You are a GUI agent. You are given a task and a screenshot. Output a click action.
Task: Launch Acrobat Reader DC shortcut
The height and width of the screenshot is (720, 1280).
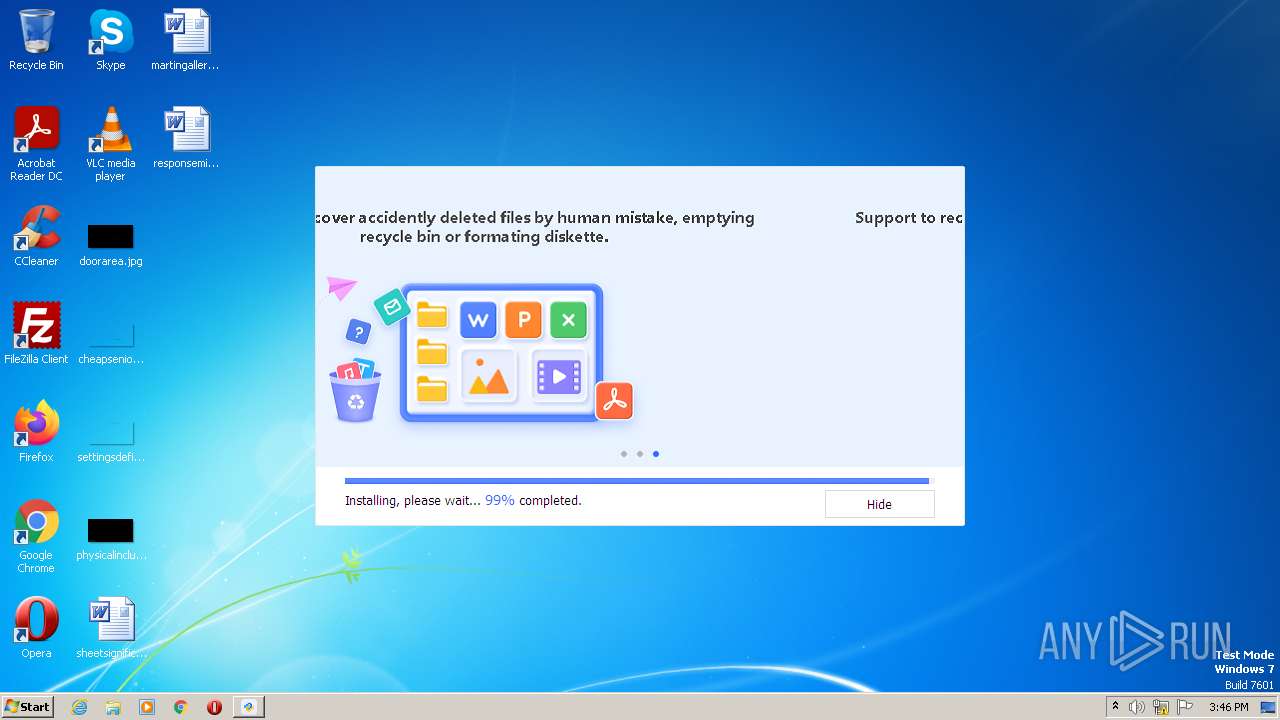36,144
